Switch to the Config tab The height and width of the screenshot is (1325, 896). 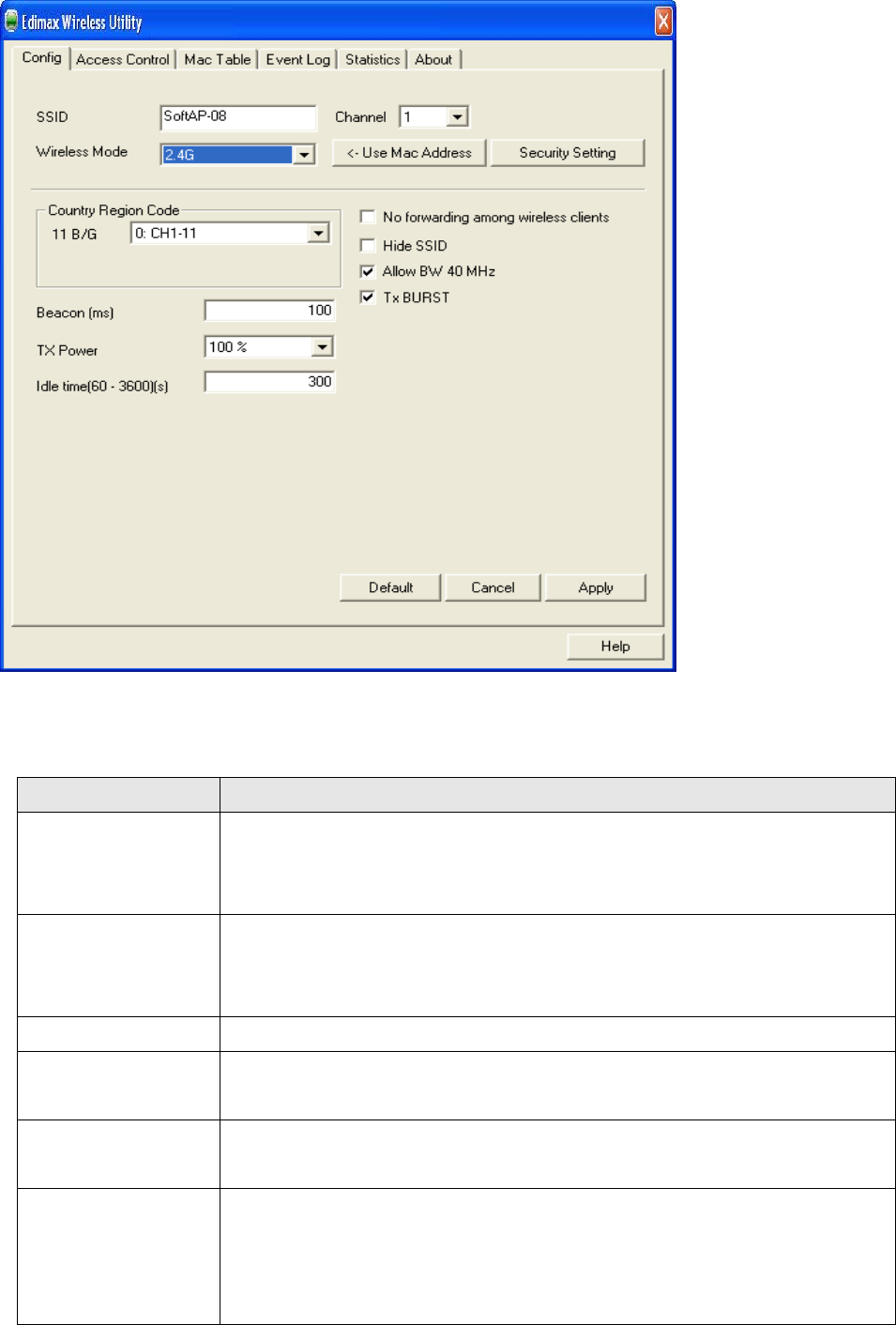pos(42,57)
